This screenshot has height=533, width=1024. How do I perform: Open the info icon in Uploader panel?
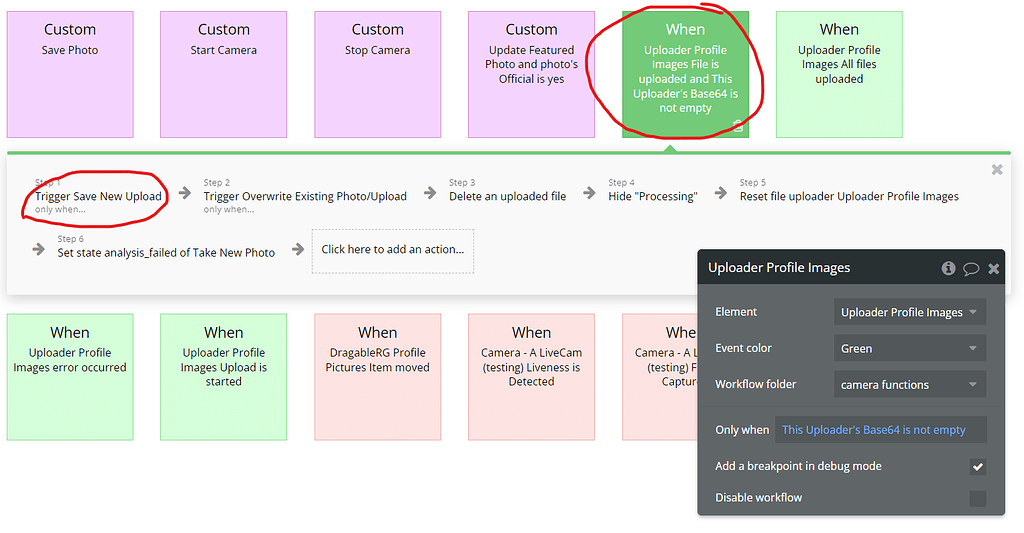pos(948,268)
